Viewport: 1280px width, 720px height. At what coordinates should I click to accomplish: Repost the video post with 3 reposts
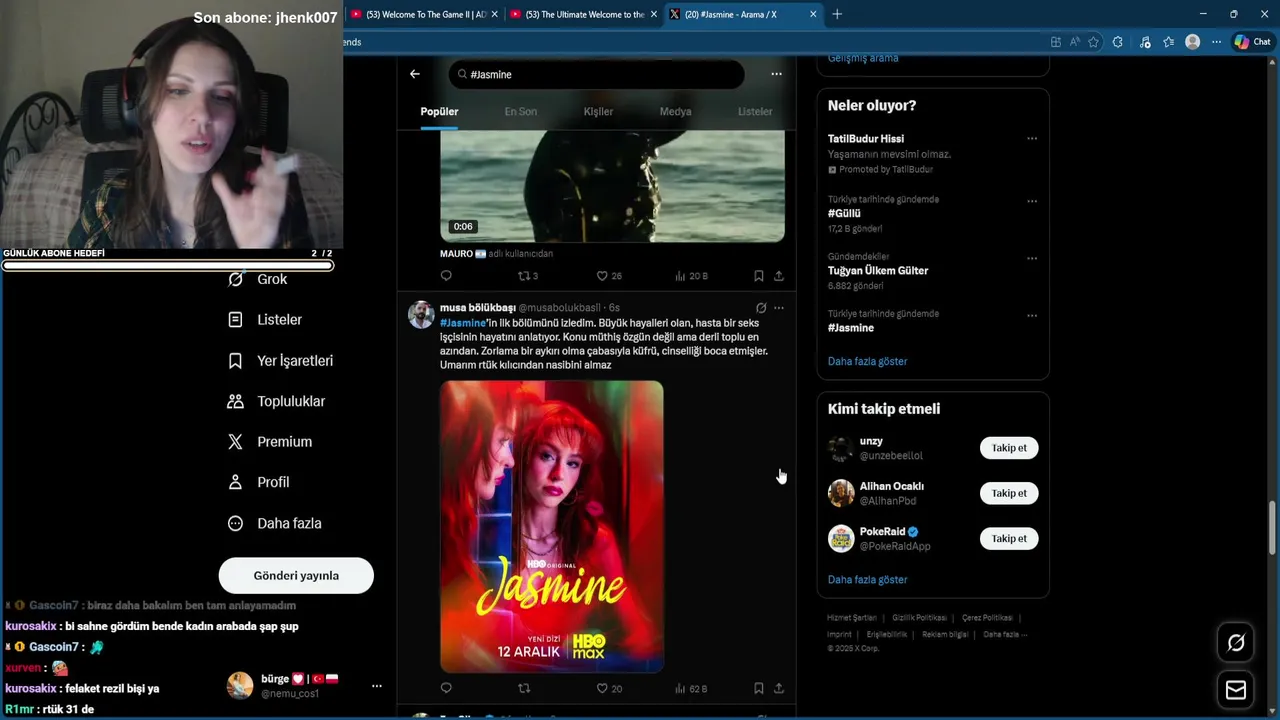click(527, 276)
